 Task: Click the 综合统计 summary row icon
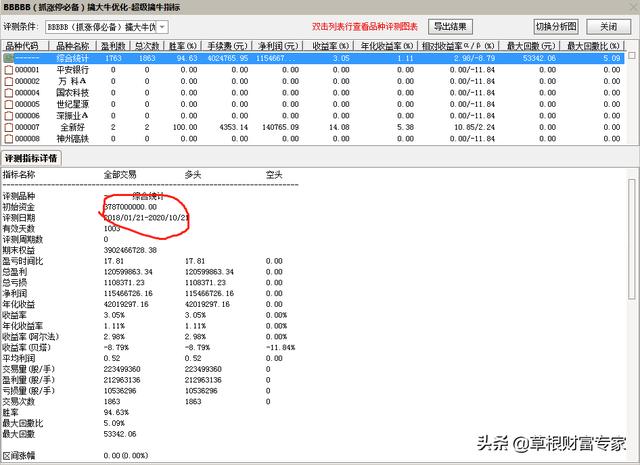coord(9,58)
